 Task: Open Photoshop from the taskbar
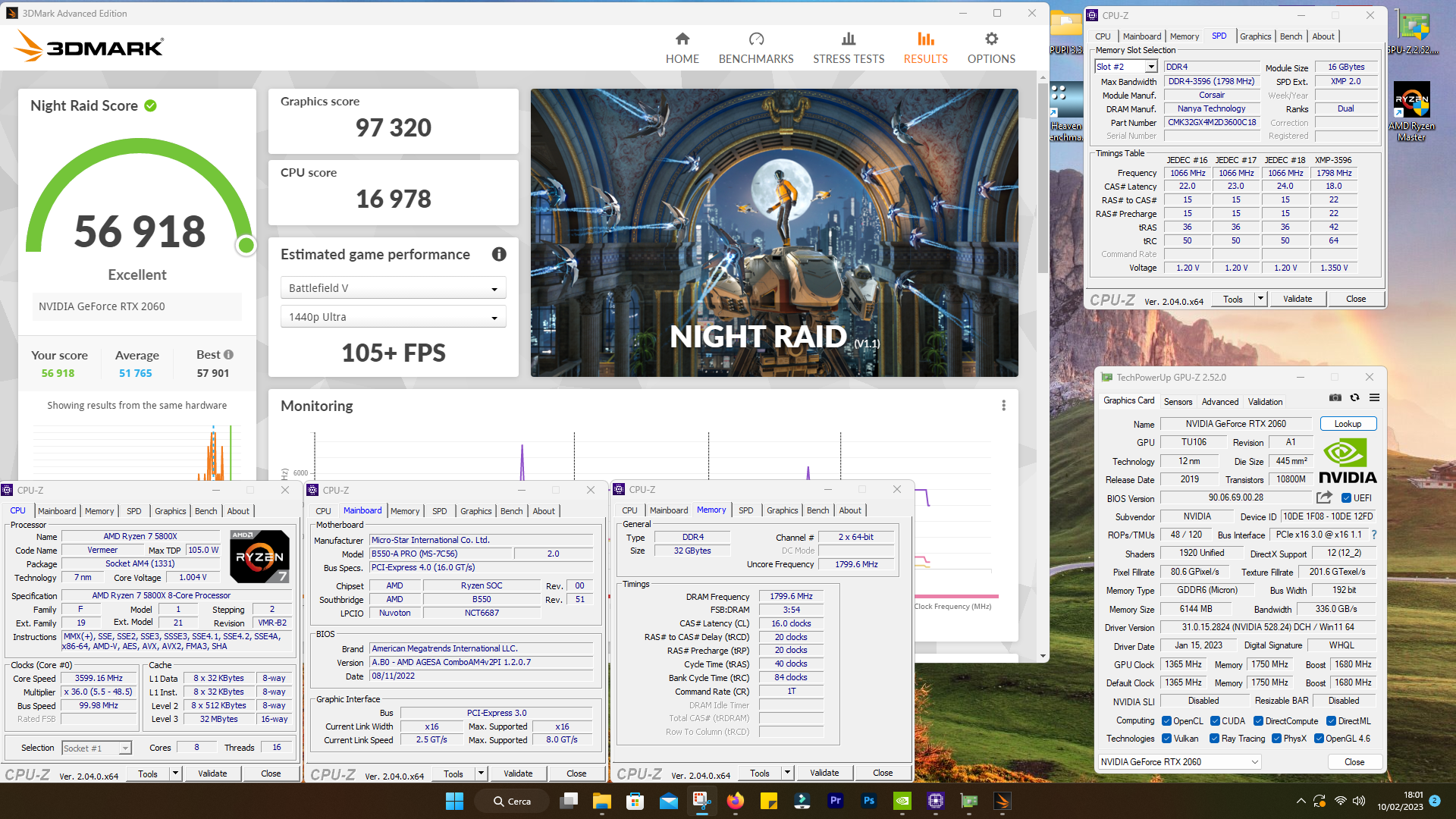pos(868,801)
